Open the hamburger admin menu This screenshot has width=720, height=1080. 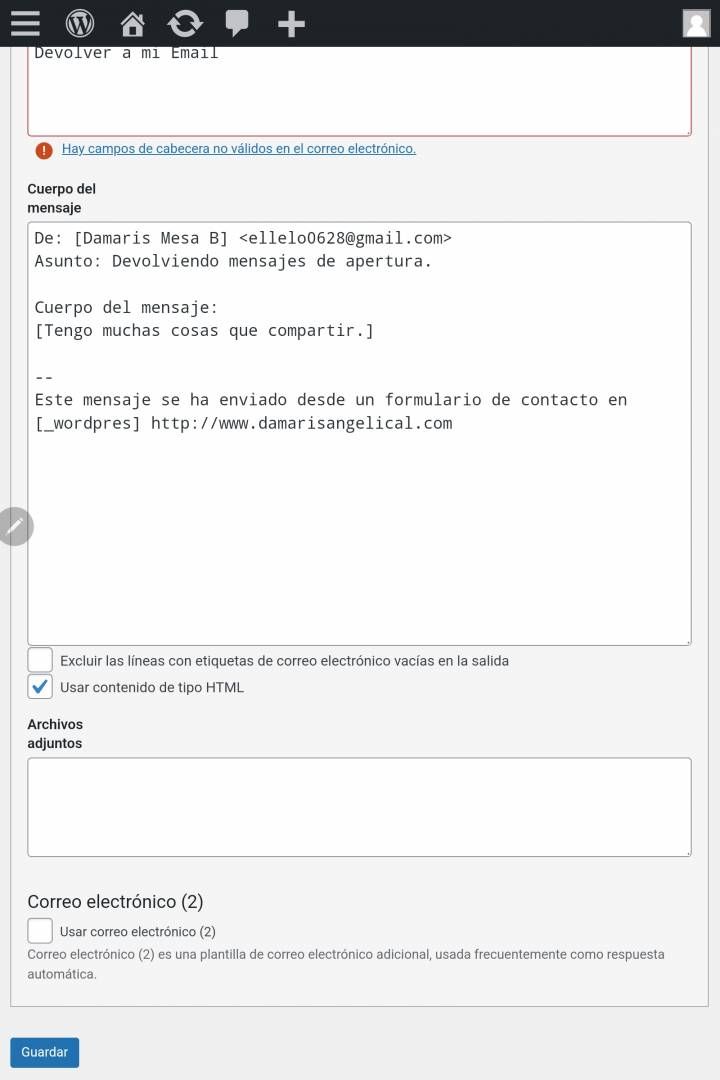[25, 23]
